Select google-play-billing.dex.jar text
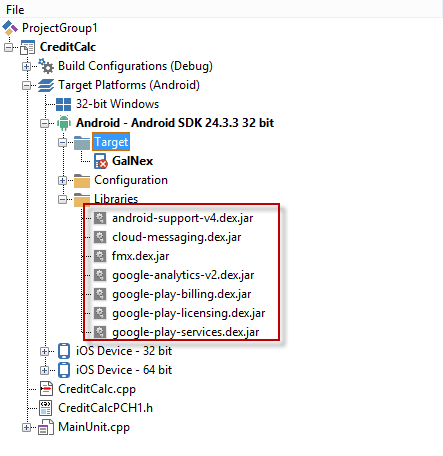443x456 pixels. point(181,294)
